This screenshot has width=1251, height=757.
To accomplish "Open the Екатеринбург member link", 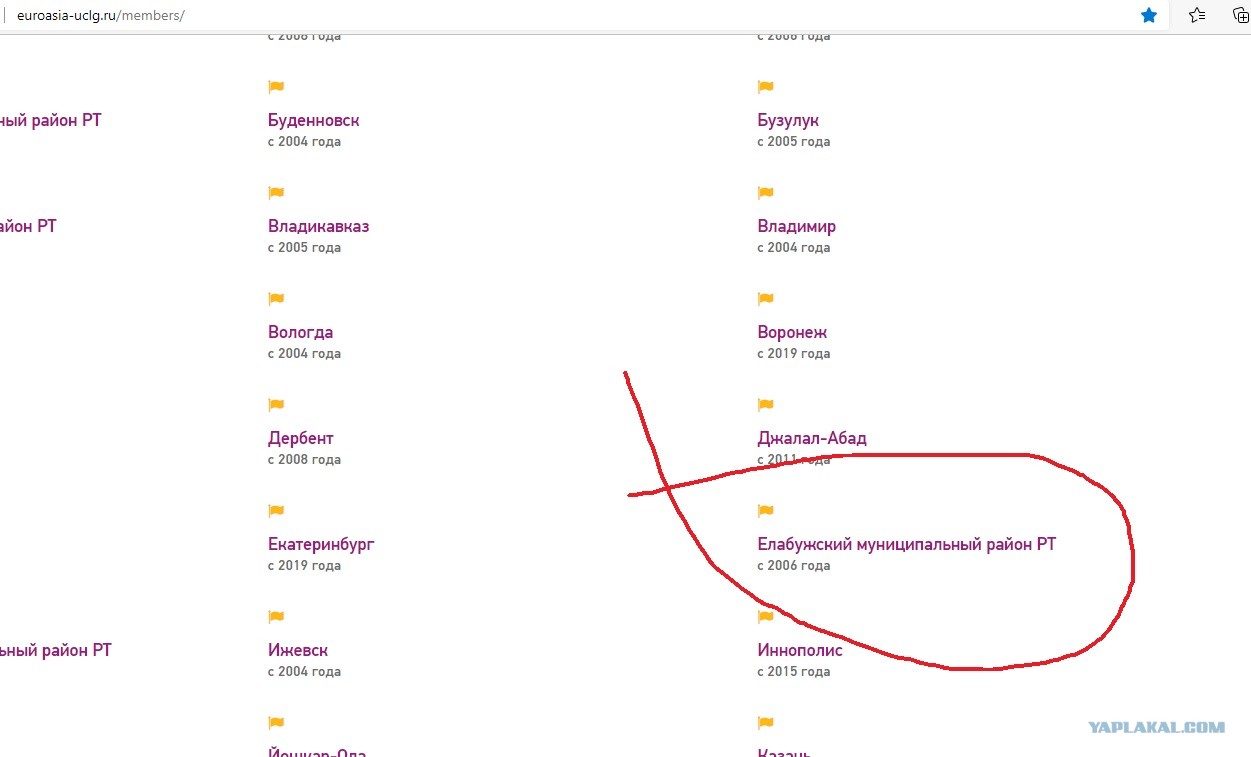I will coord(321,545).
